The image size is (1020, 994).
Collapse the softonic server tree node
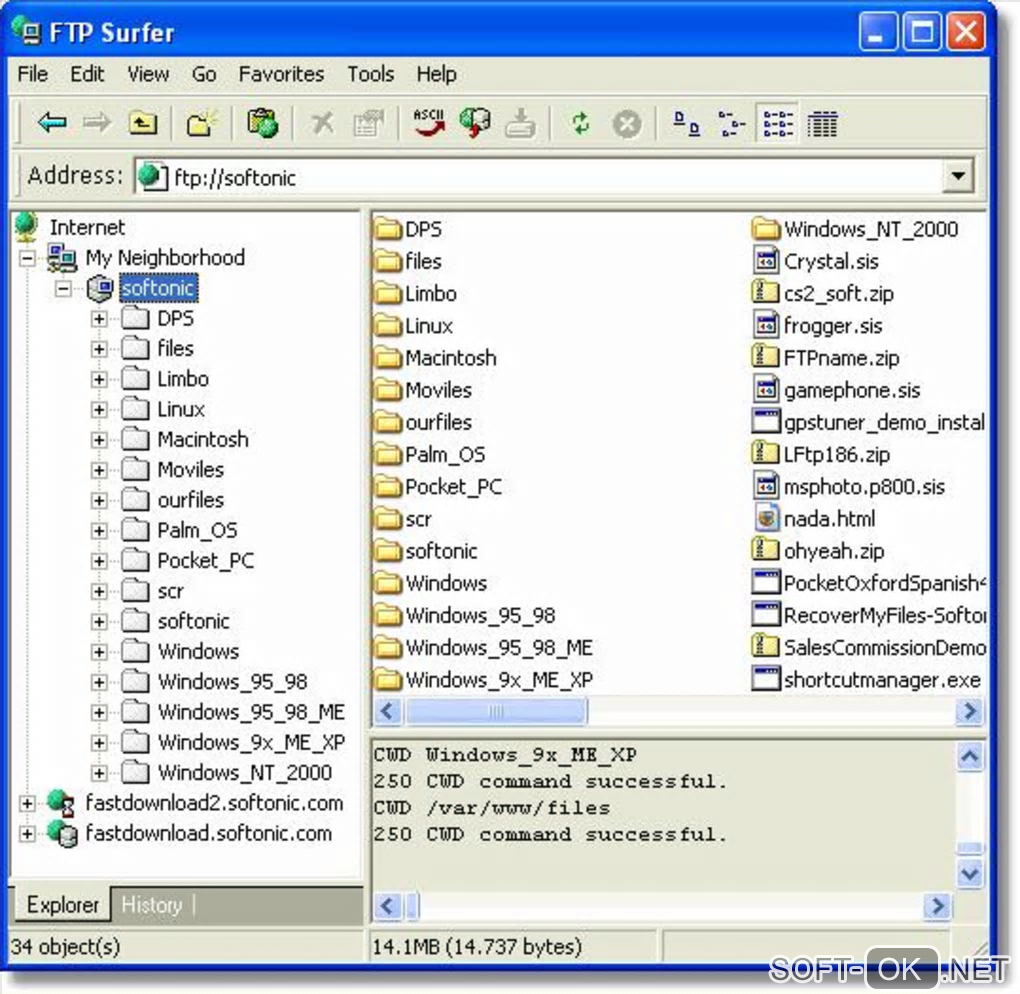pos(63,288)
